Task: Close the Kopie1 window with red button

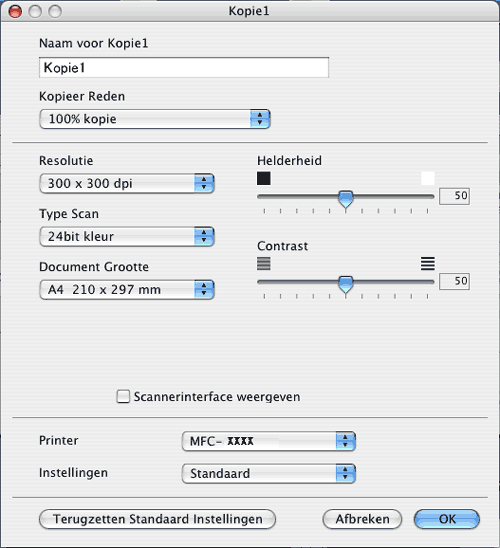Action: (x=15, y=12)
